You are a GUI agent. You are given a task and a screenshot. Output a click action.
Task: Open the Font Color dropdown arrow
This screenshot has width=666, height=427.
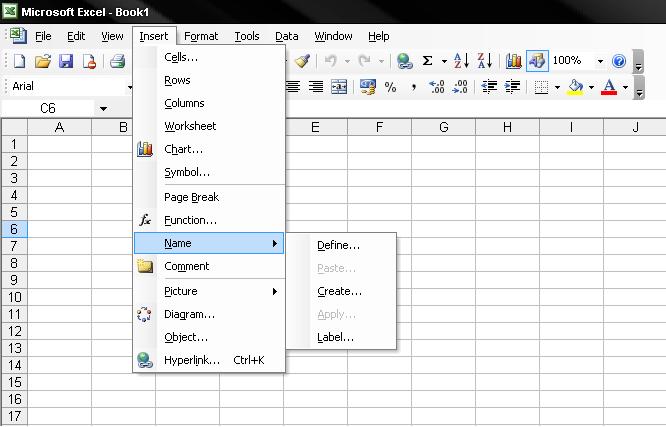pyautogui.click(x=625, y=88)
